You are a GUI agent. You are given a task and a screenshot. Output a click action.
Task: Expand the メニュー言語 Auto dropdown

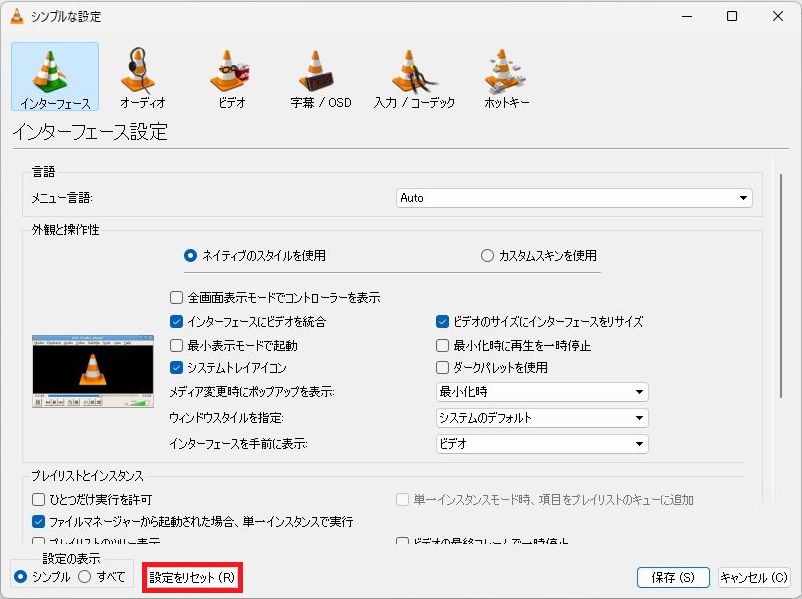[574, 198]
